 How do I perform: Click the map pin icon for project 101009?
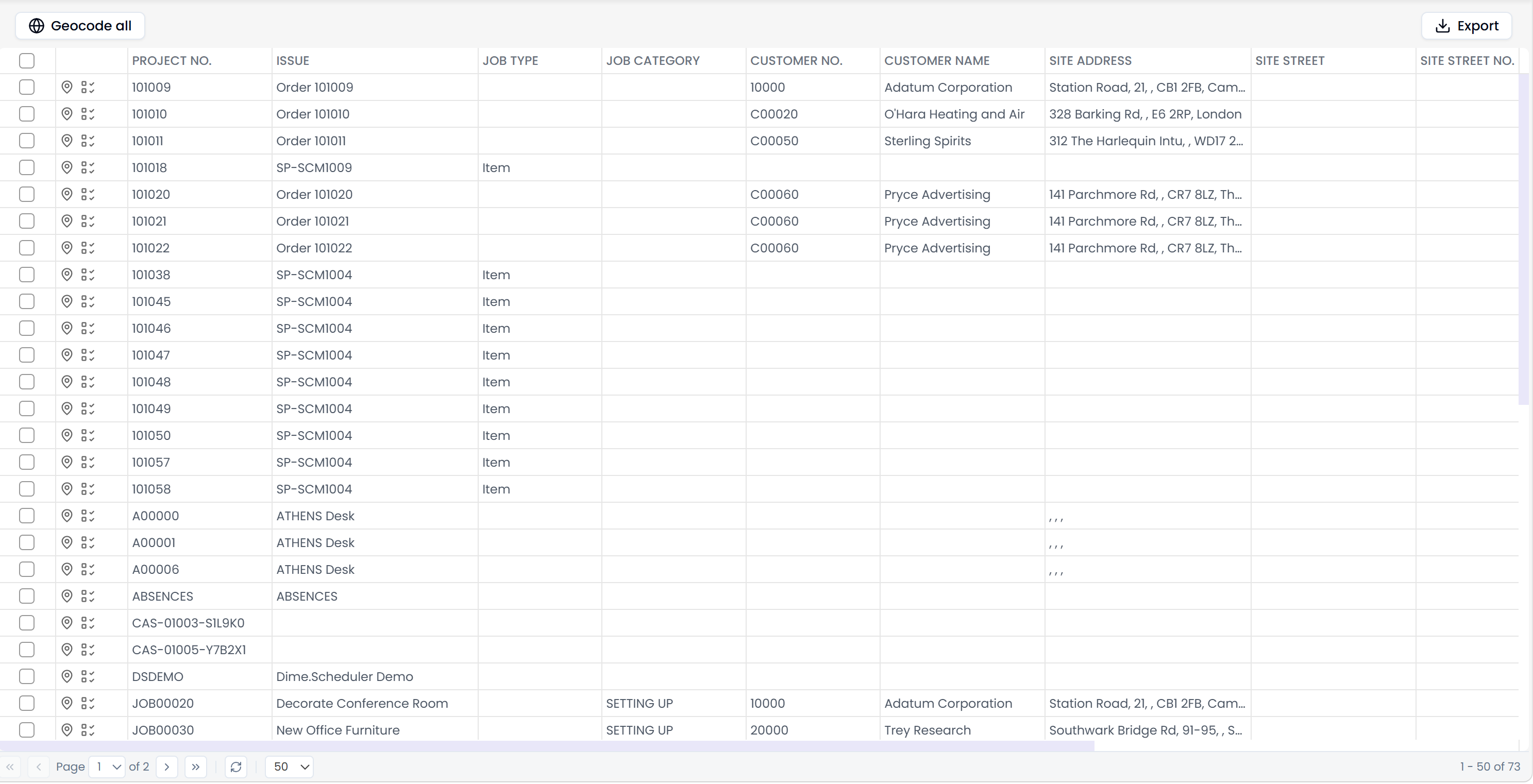pos(68,88)
